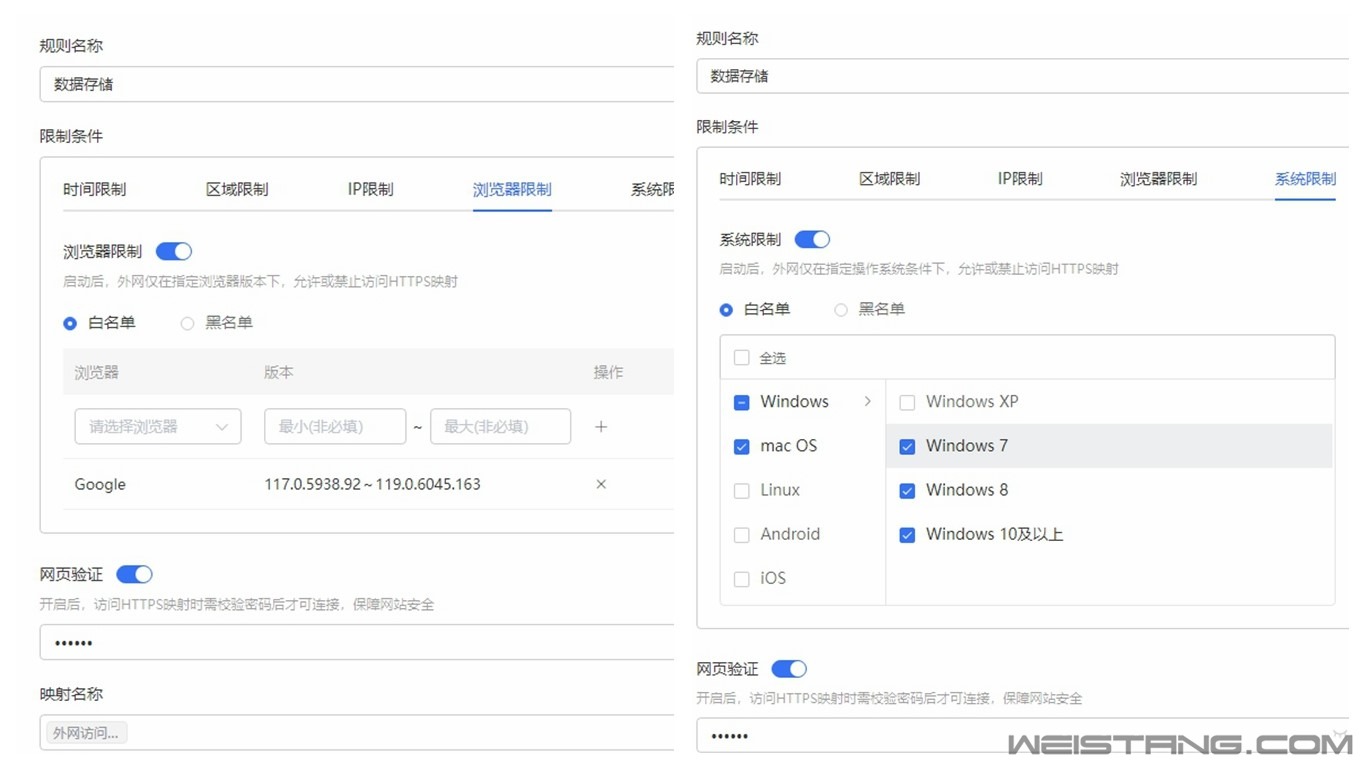Check the Android checkbox
Image resolution: width=1366 pixels, height=768 pixels.
741,534
